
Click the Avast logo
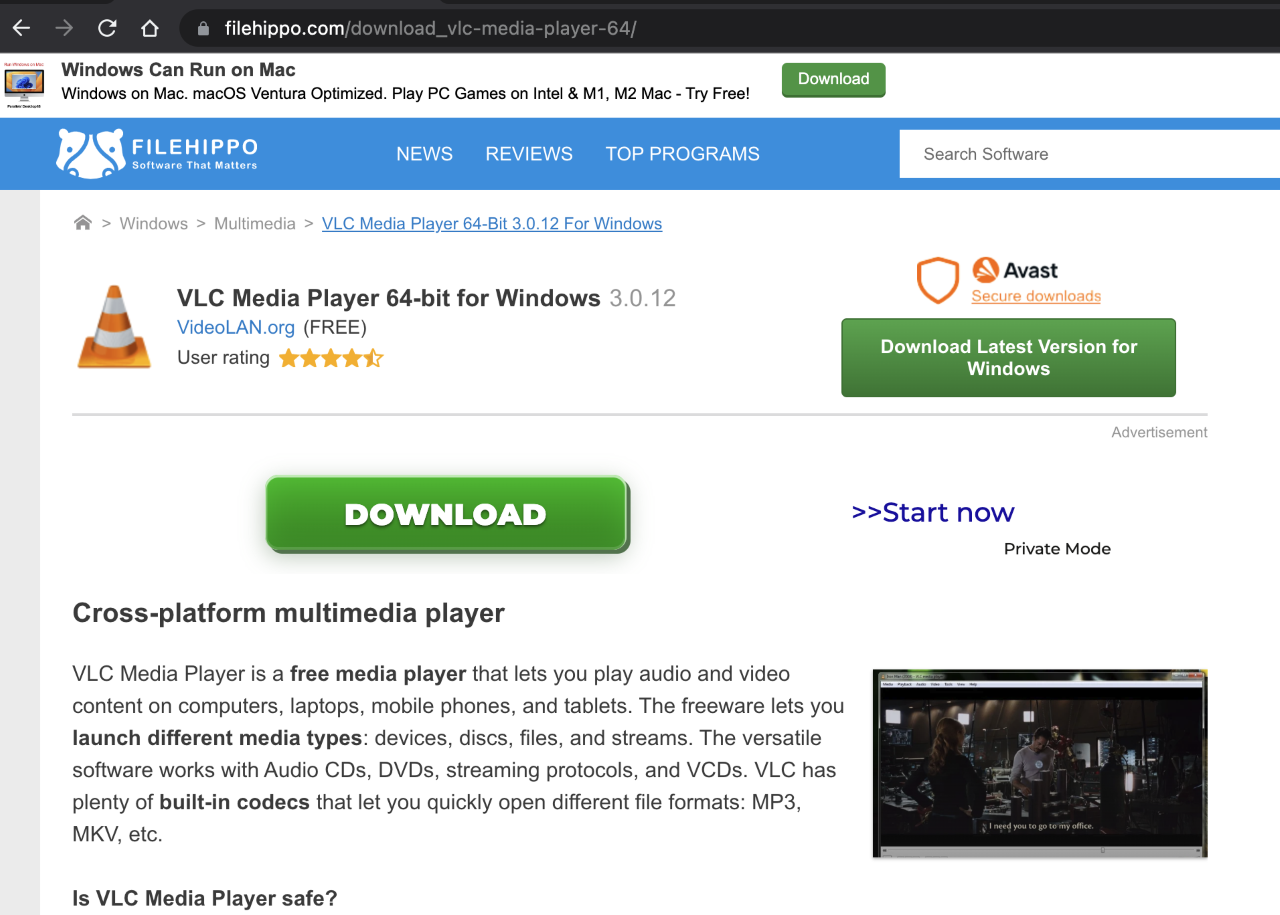click(1015, 270)
